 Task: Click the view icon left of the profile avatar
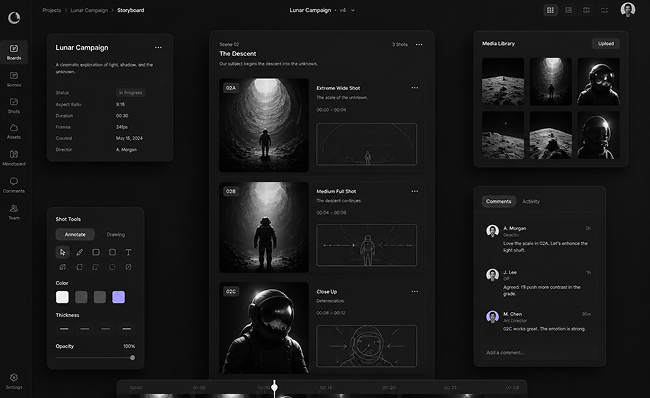pyautogui.click(x=604, y=10)
